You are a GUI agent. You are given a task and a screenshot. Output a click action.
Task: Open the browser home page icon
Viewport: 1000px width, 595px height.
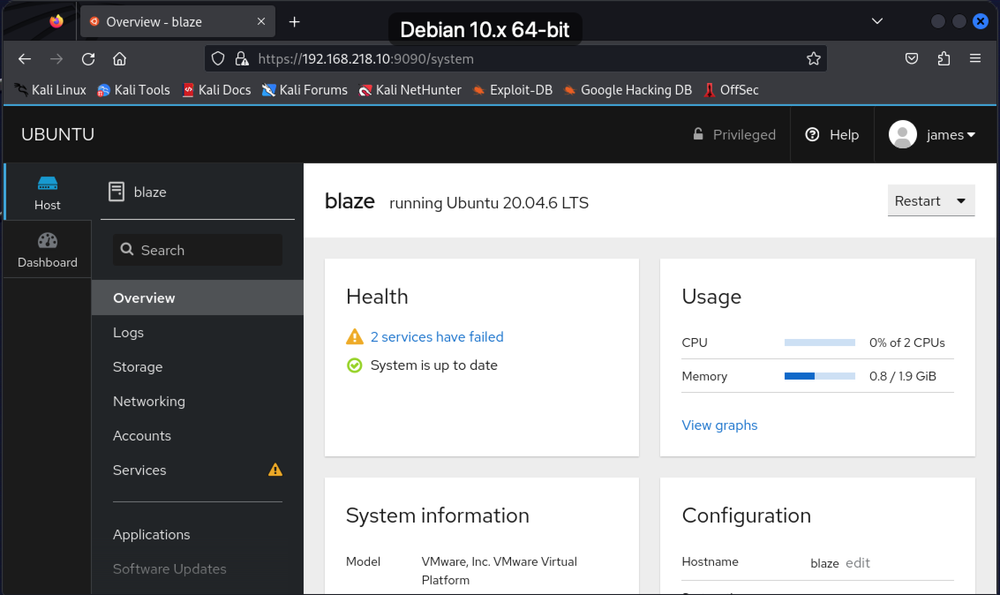click(119, 59)
